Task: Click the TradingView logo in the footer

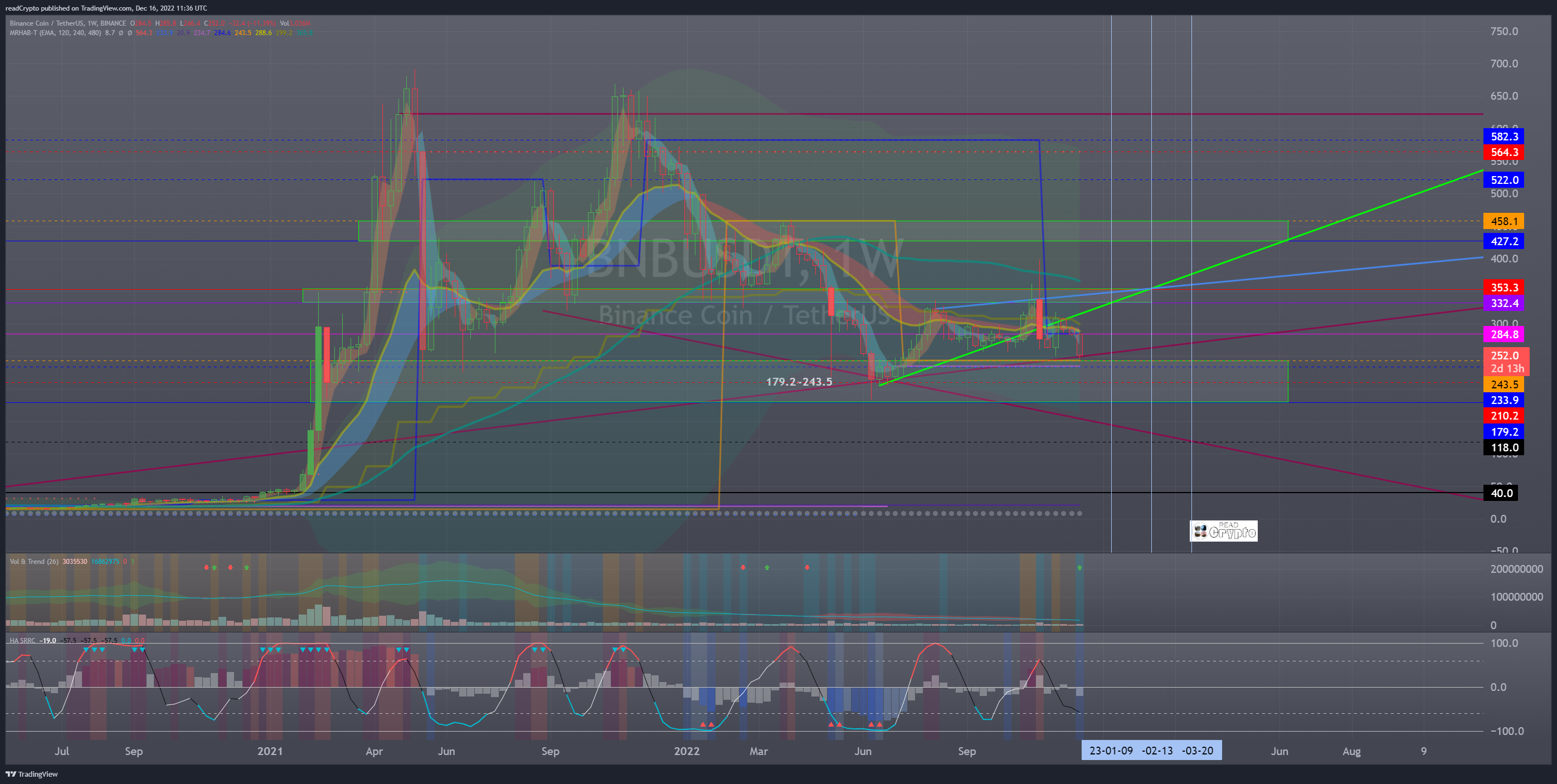Action: point(32,774)
